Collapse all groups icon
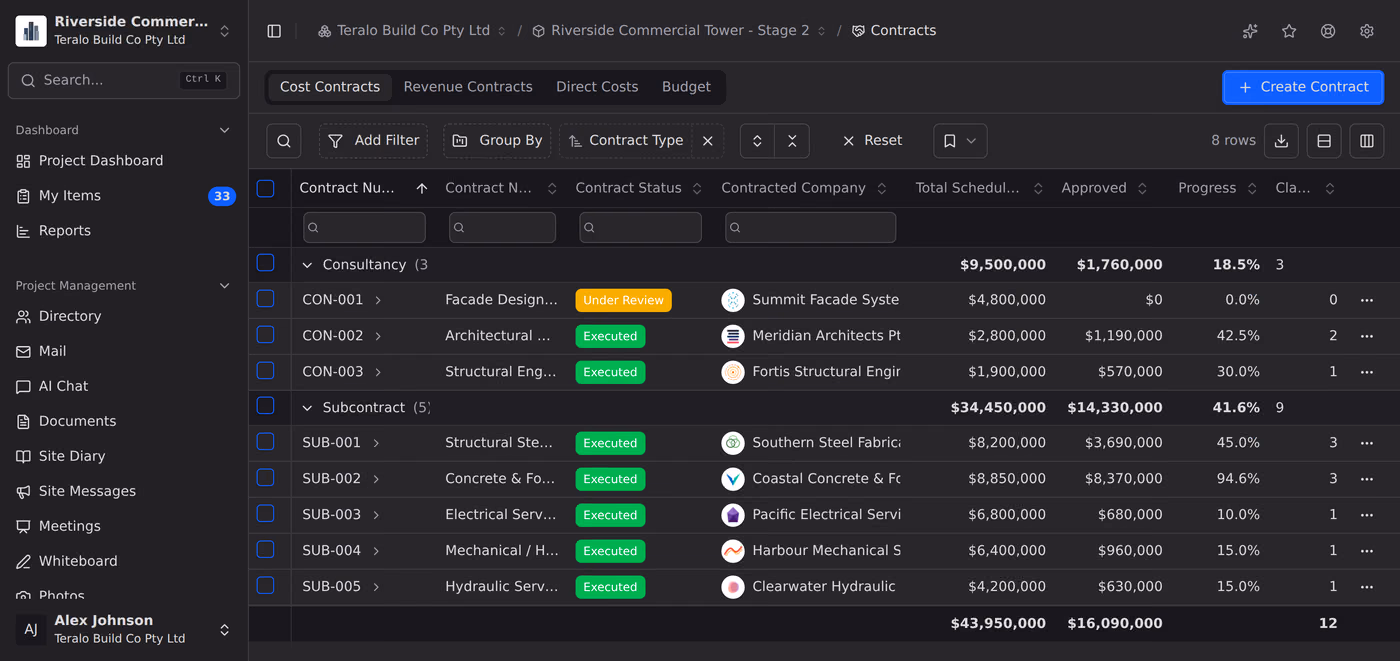The height and width of the screenshot is (661, 1400). [x=792, y=141]
